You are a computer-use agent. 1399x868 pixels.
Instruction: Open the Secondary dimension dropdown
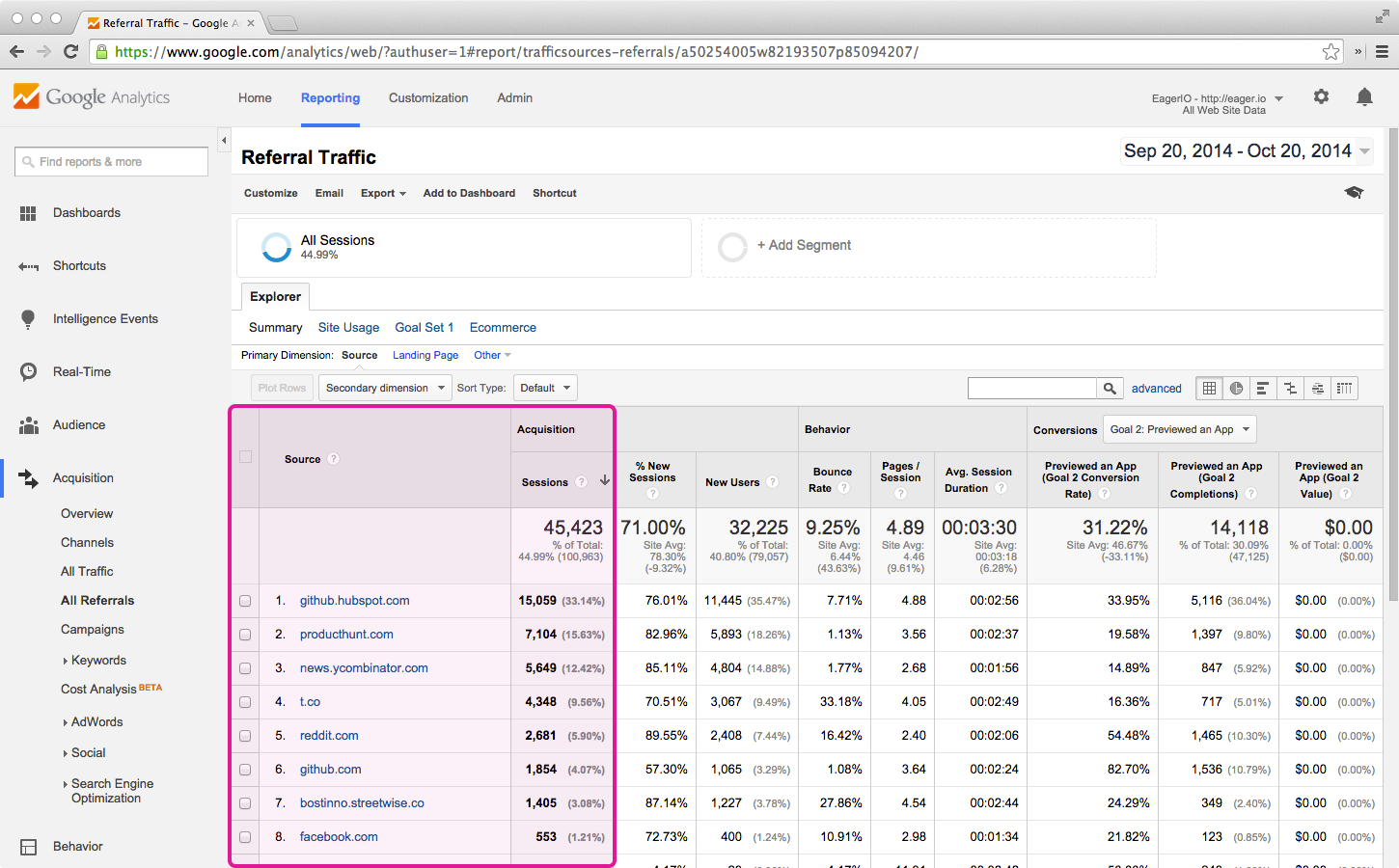click(384, 388)
